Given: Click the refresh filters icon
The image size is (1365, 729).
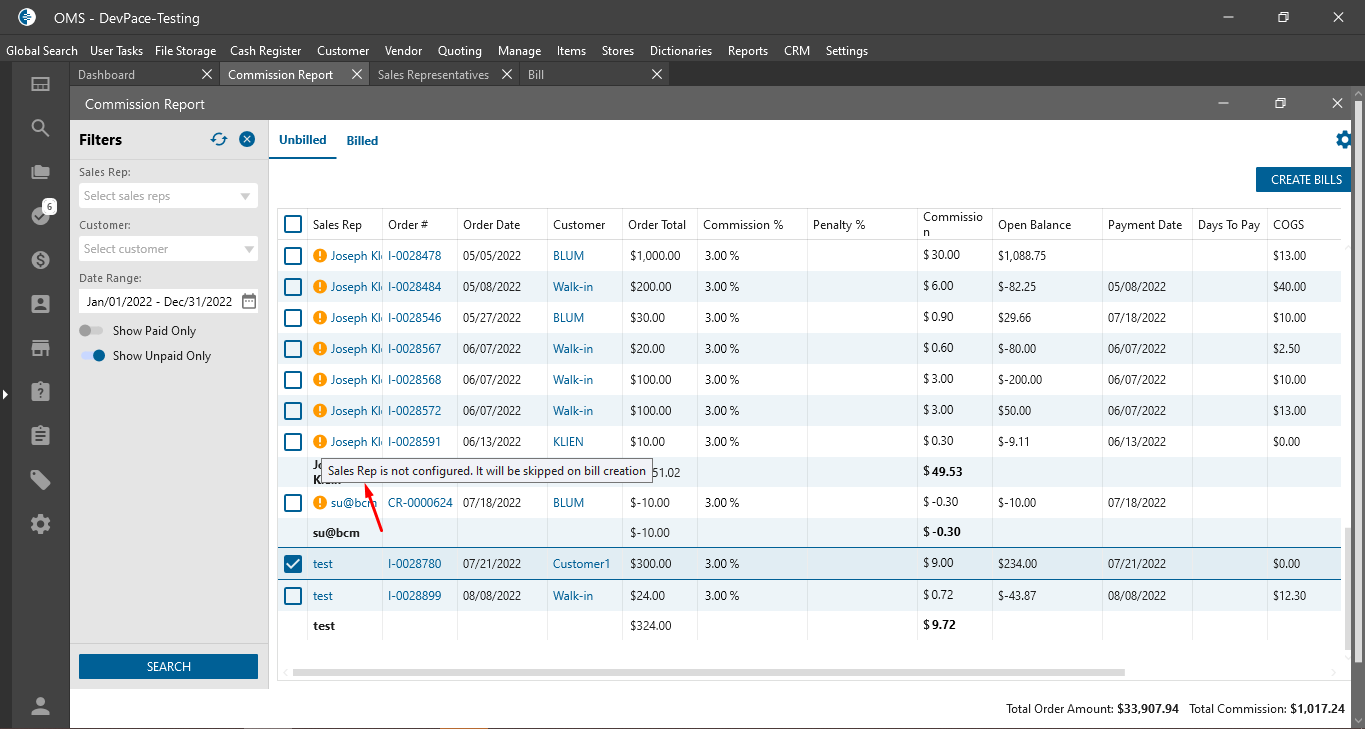Looking at the screenshot, I should 219,140.
